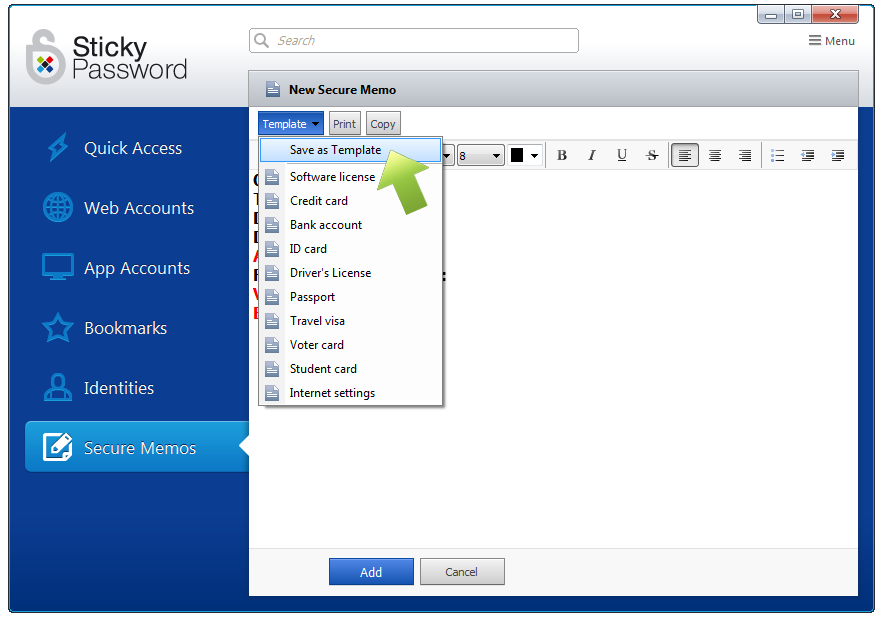The image size is (881, 622).
Task: Click the Underline formatting icon
Action: point(622,156)
